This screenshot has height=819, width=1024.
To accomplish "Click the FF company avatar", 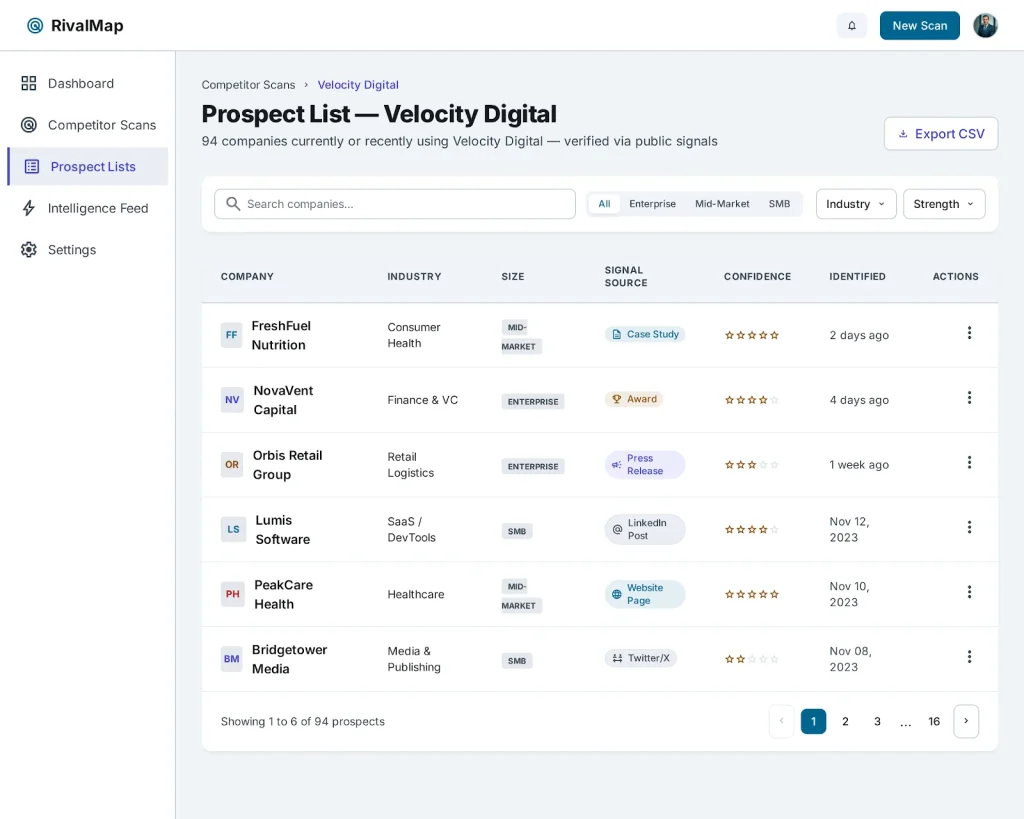I will click(232, 335).
